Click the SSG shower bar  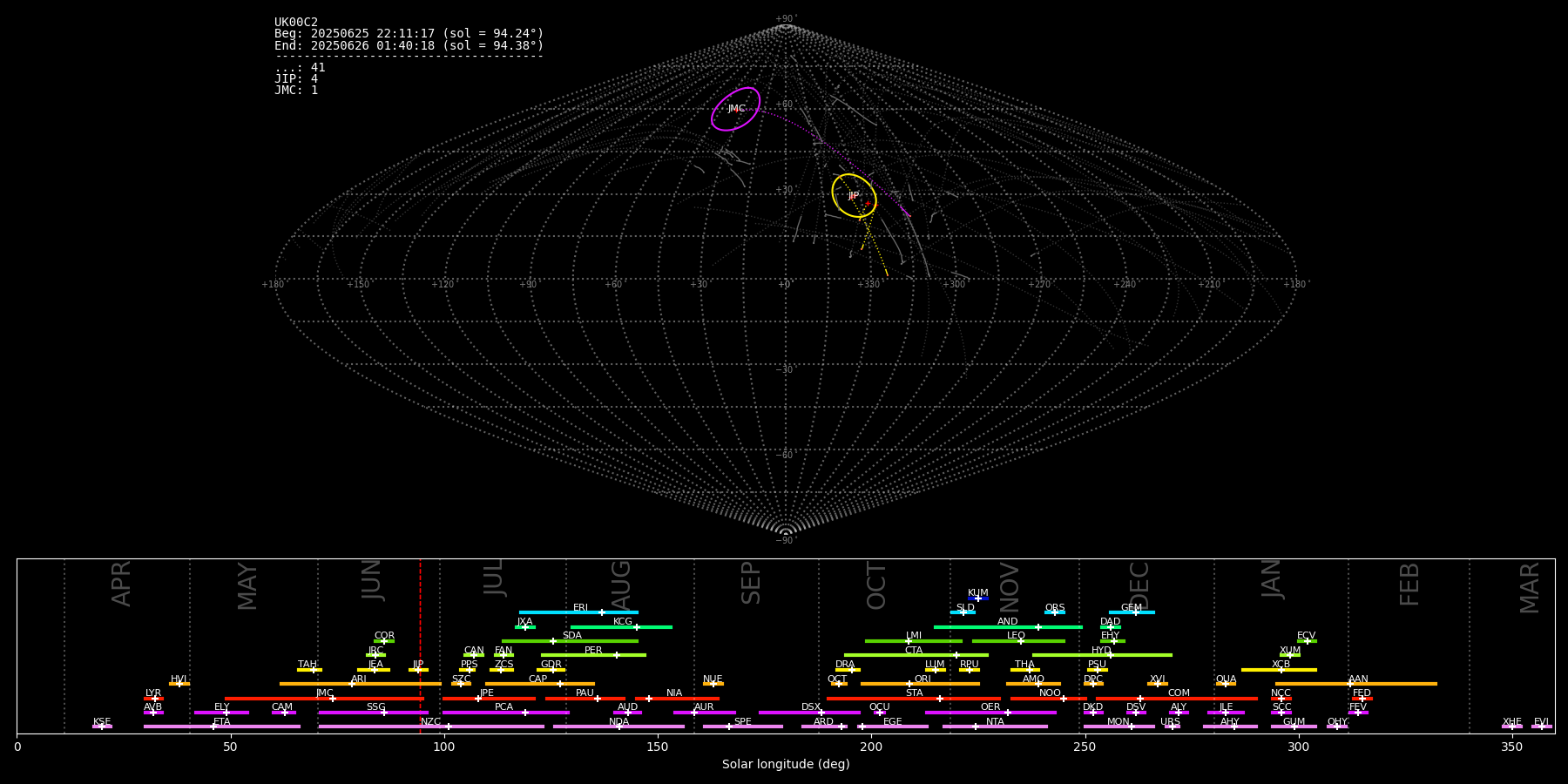(x=374, y=713)
